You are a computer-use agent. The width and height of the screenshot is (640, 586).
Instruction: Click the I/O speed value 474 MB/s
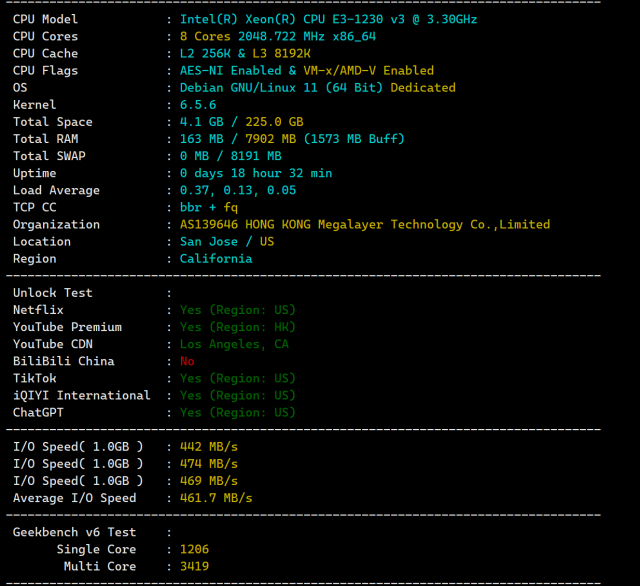click(209, 464)
